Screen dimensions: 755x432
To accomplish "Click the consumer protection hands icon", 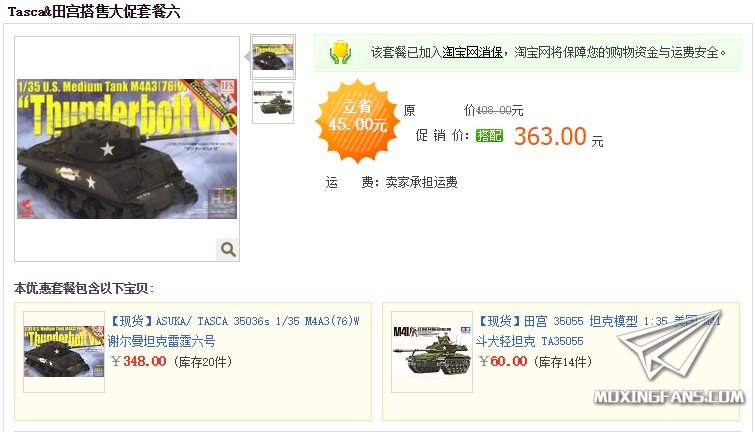I will point(340,52).
